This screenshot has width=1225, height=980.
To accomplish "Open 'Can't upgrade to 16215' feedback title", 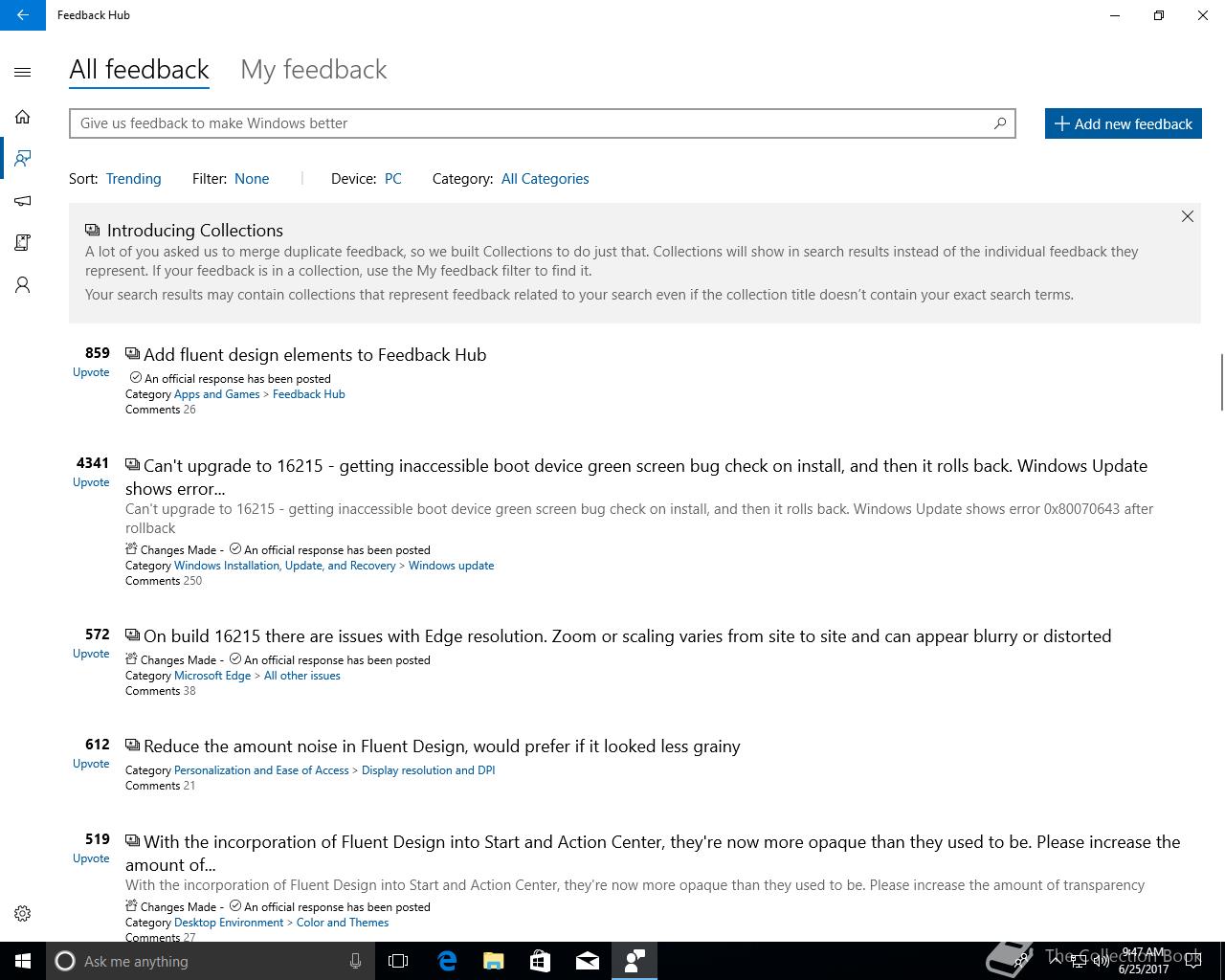I will tap(636, 478).
